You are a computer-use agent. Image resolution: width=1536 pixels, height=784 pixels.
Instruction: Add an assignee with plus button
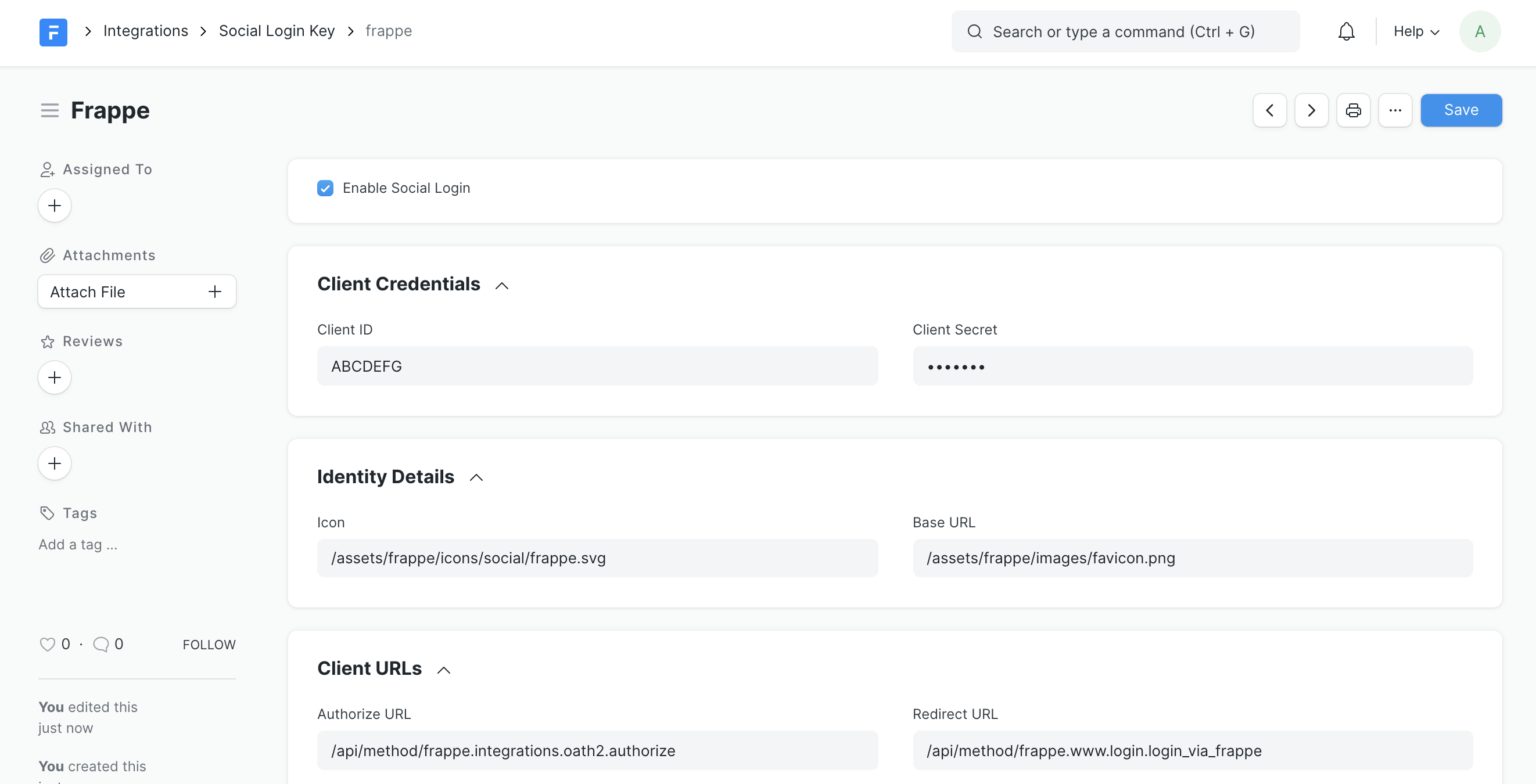click(x=54, y=206)
